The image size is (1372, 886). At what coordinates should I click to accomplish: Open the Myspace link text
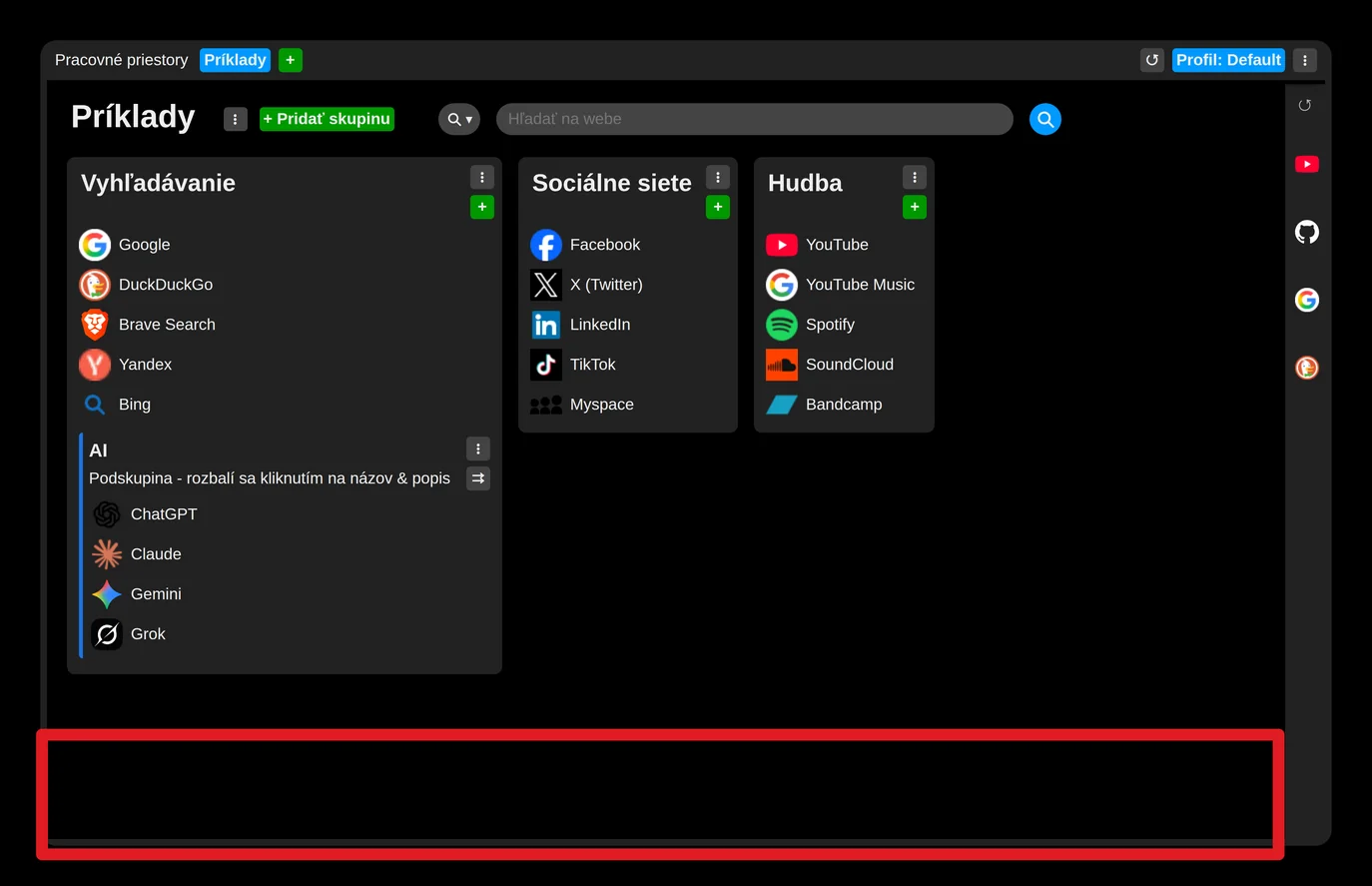tap(602, 405)
